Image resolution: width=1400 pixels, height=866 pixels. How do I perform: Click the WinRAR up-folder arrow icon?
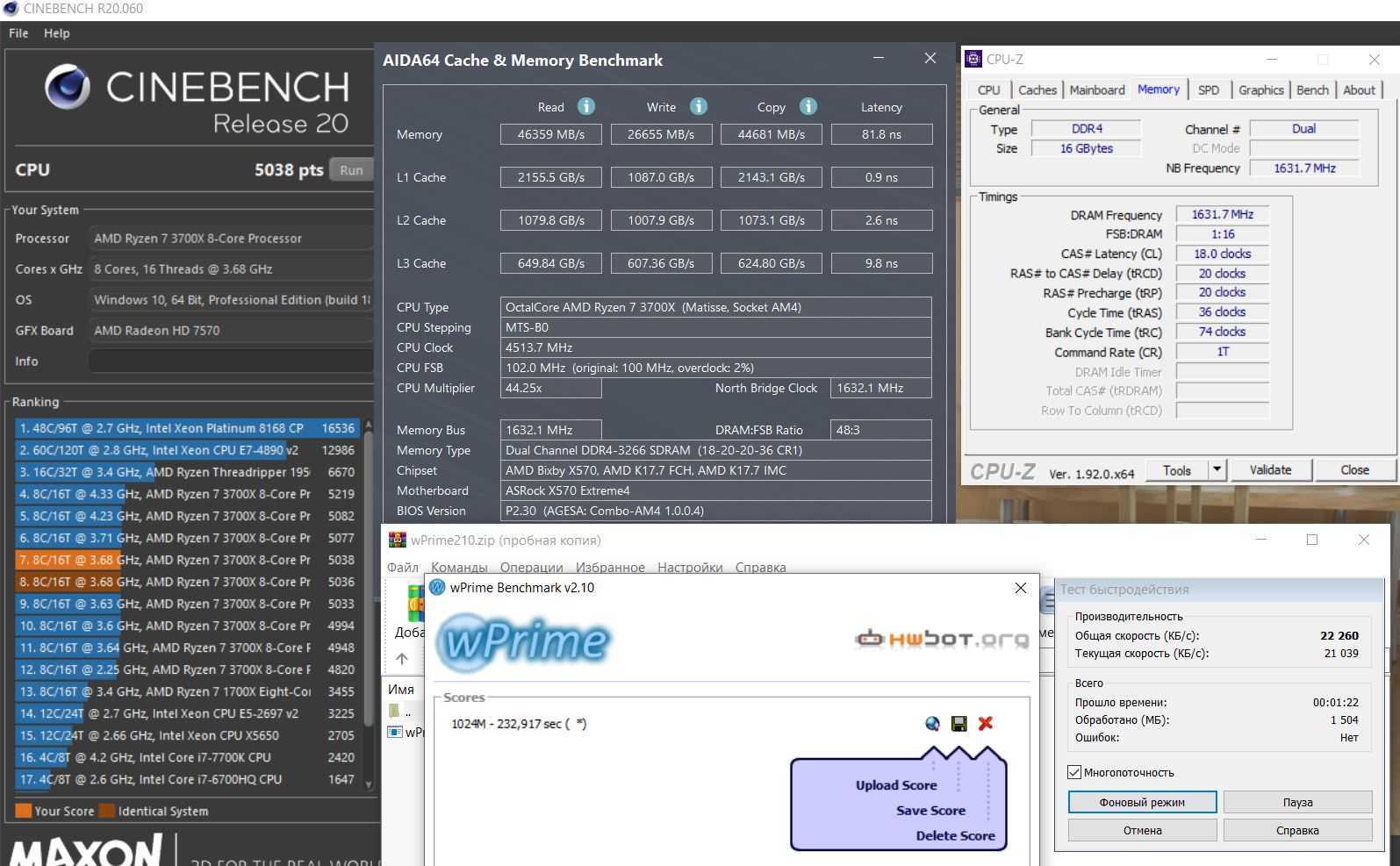(402, 658)
